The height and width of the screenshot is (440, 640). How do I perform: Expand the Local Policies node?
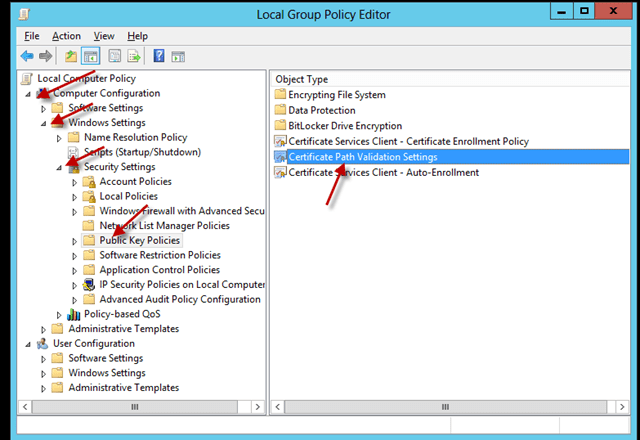click(74, 197)
